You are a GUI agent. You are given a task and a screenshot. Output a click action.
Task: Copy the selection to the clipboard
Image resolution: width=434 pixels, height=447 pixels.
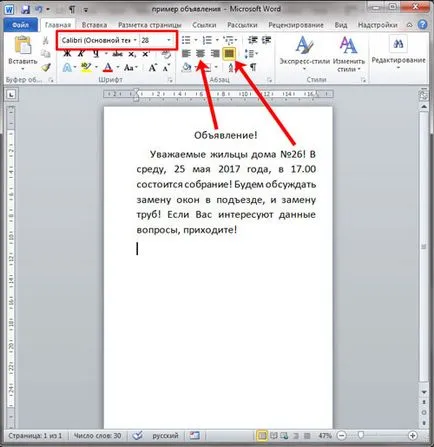tap(46, 54)
